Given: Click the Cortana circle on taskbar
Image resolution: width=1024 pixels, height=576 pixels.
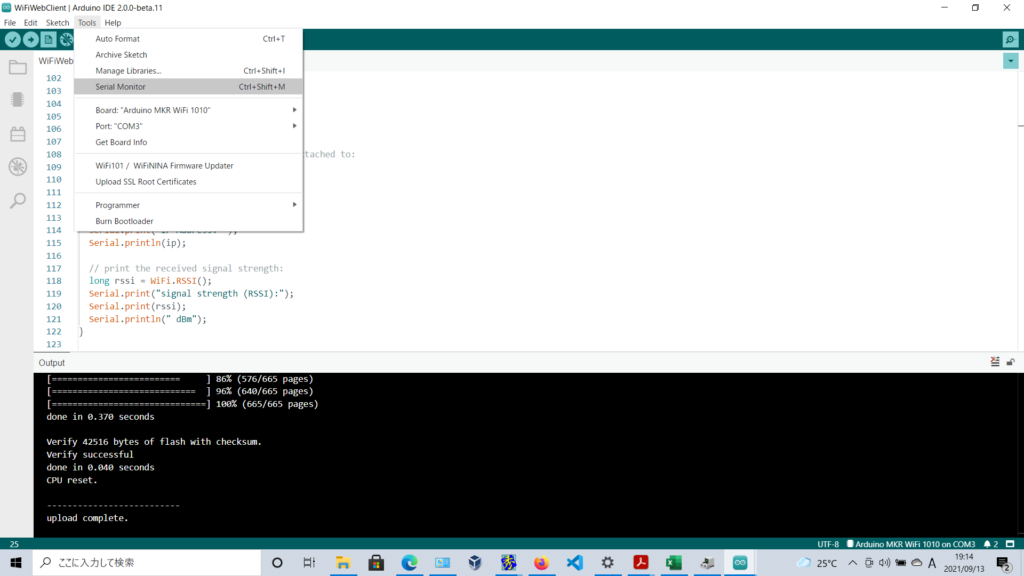Looking at the screenshot, I should tap(277, 562).
